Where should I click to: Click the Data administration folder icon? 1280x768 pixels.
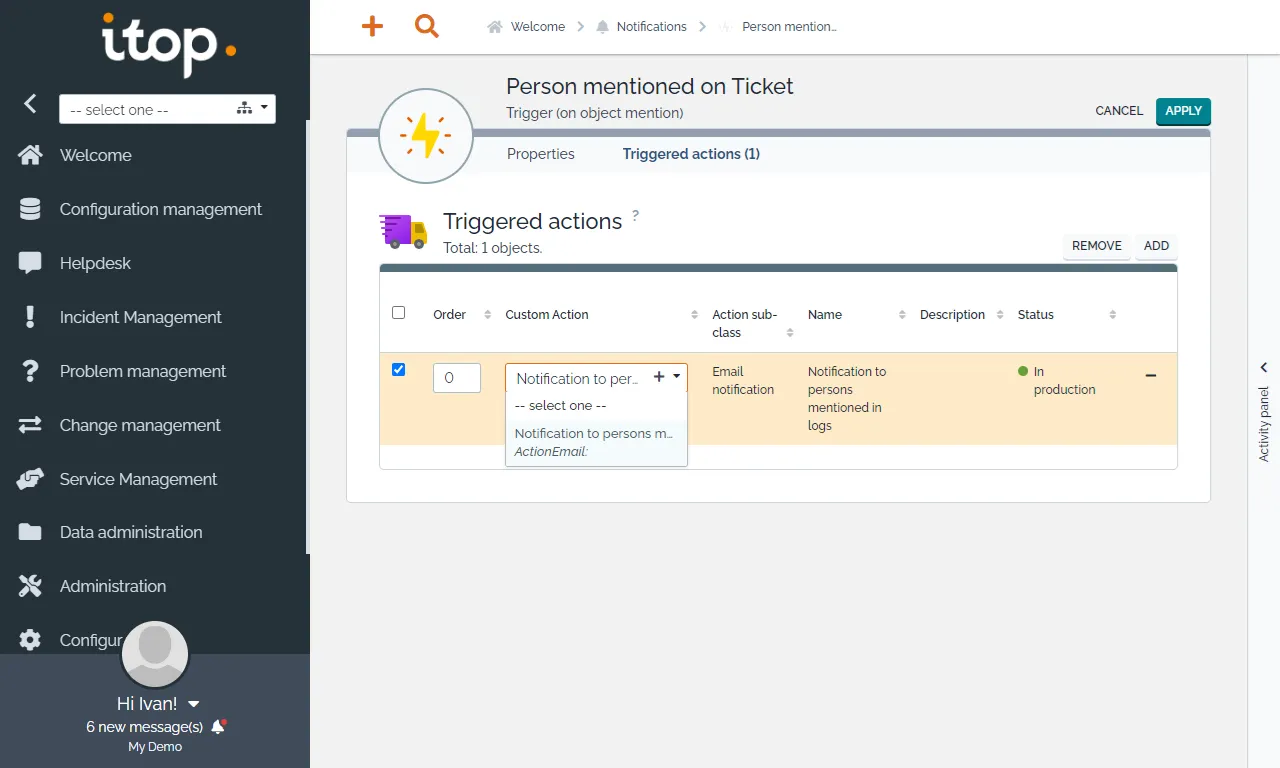point(30,532)
